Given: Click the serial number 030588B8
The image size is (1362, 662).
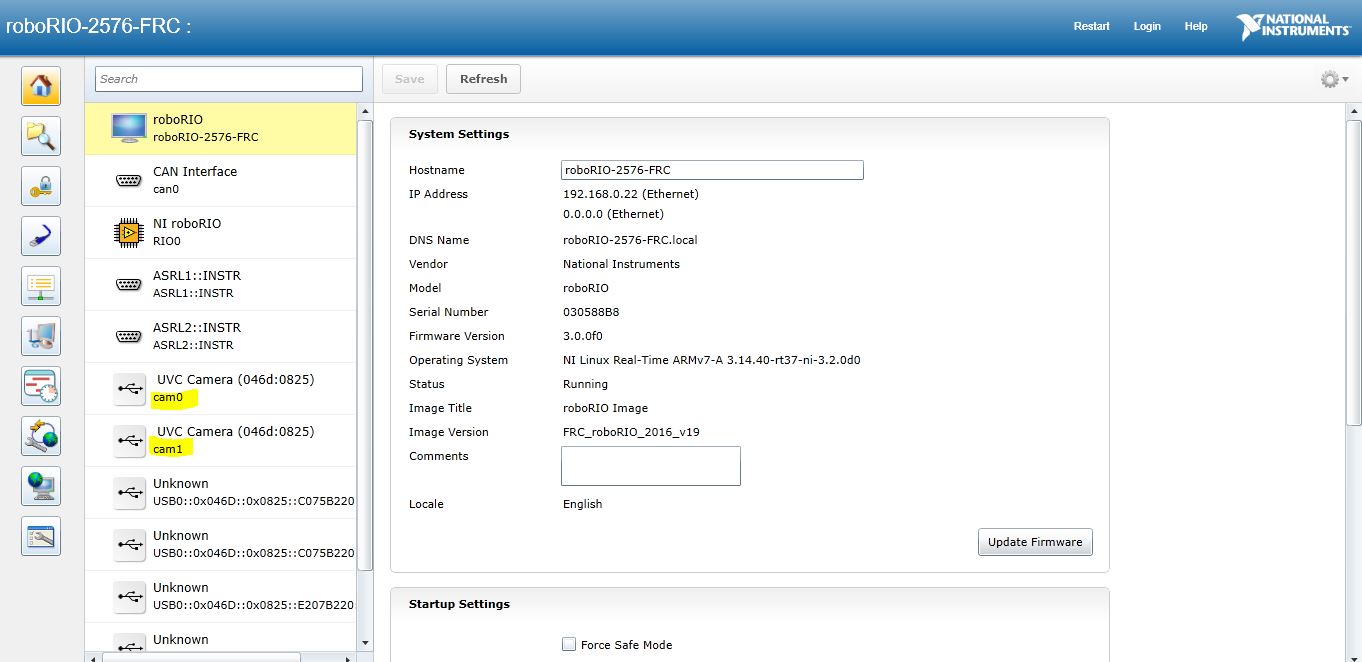Looking at the screenshot, I should point(591,312).
